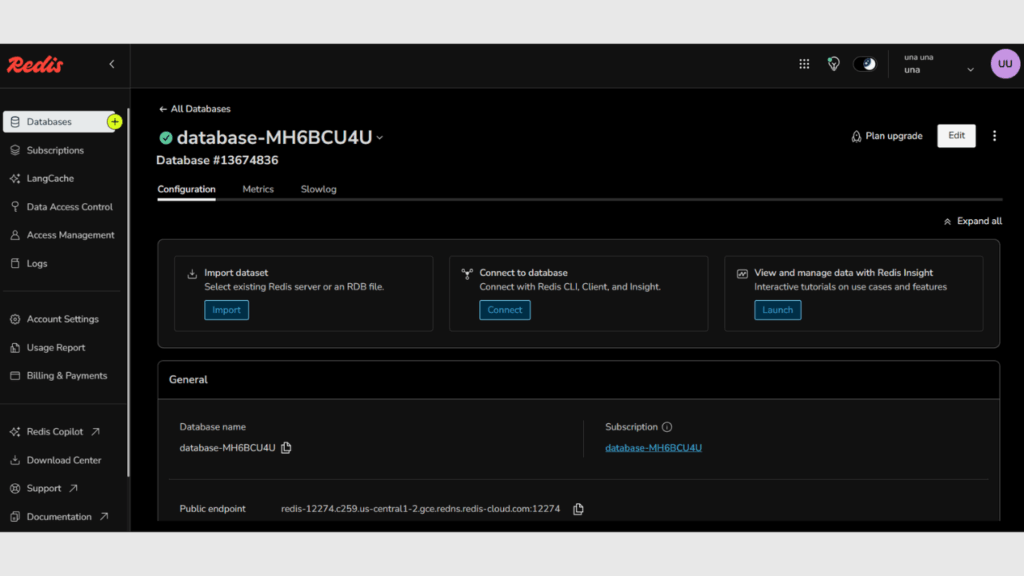Click the green plus icon beside Databases
This screenshot has width=1024, height=576.
(115, 122)
